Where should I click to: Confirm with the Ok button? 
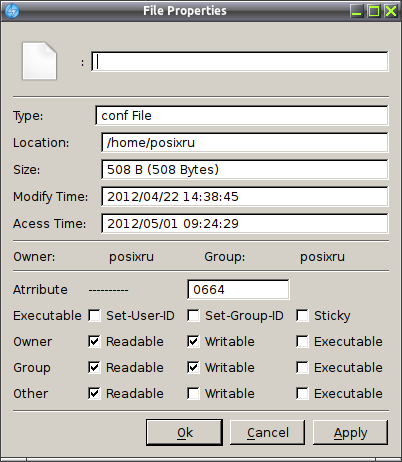tap(184, 432)
